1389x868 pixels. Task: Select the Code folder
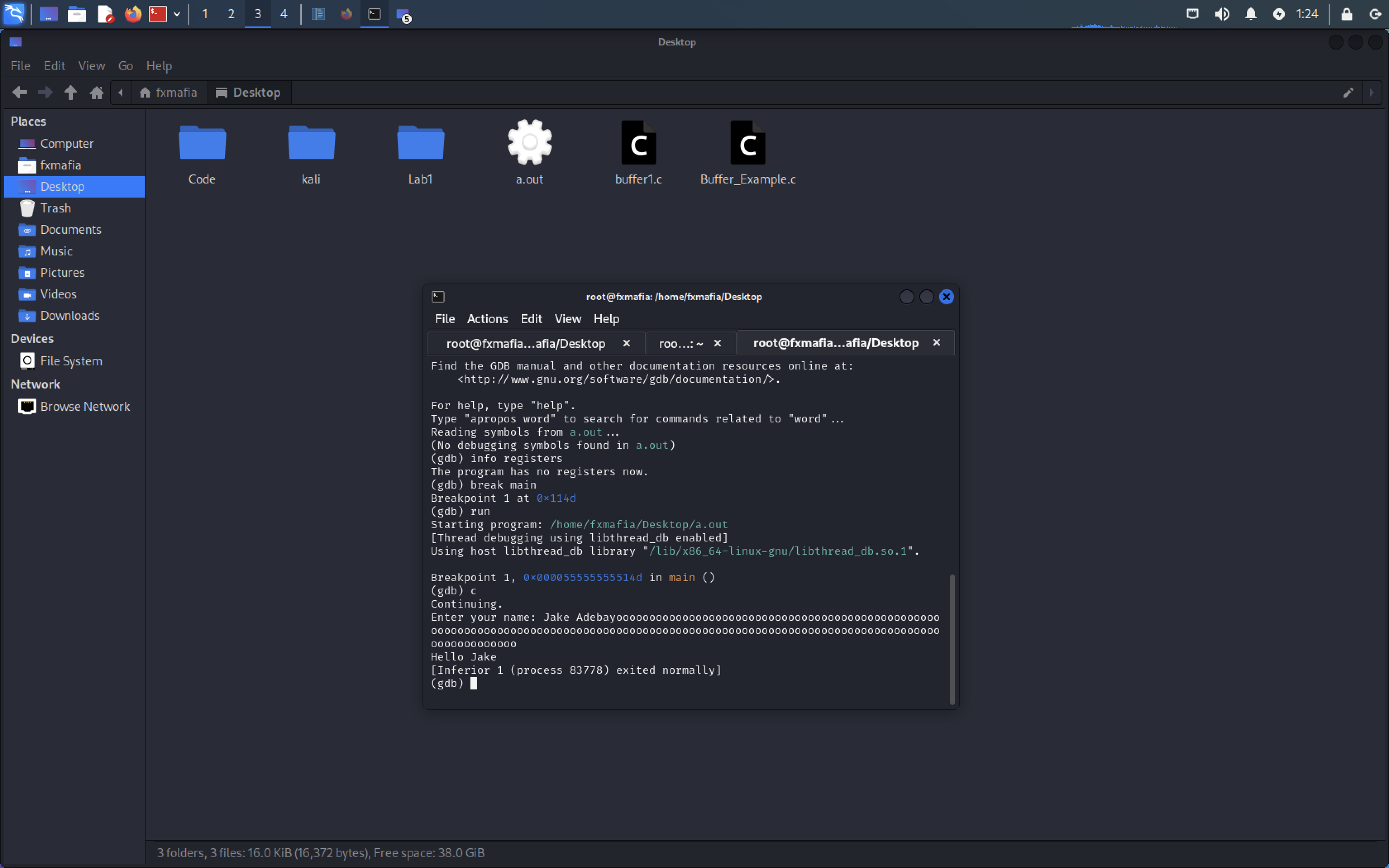pos(202,153)
